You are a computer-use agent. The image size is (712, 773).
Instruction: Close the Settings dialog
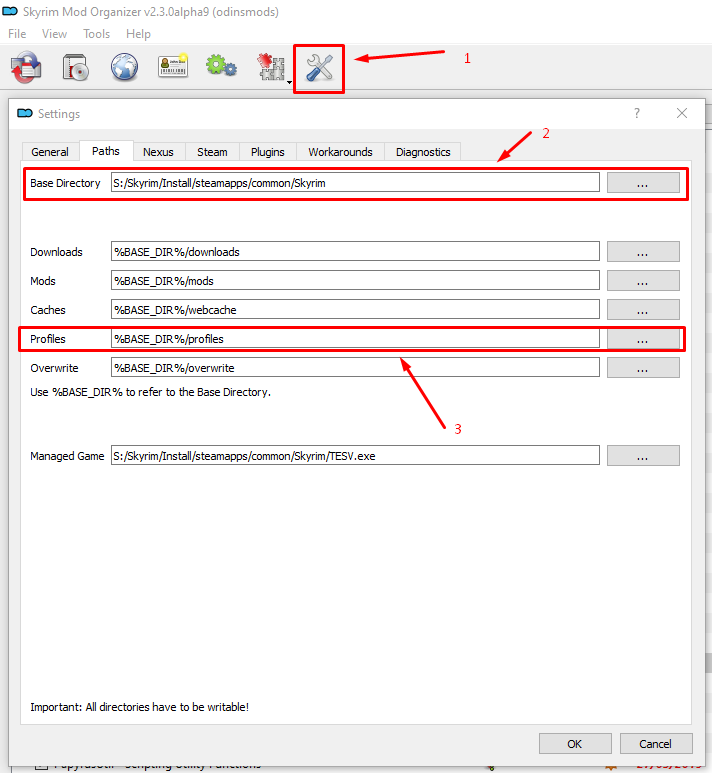coord(682,113)
